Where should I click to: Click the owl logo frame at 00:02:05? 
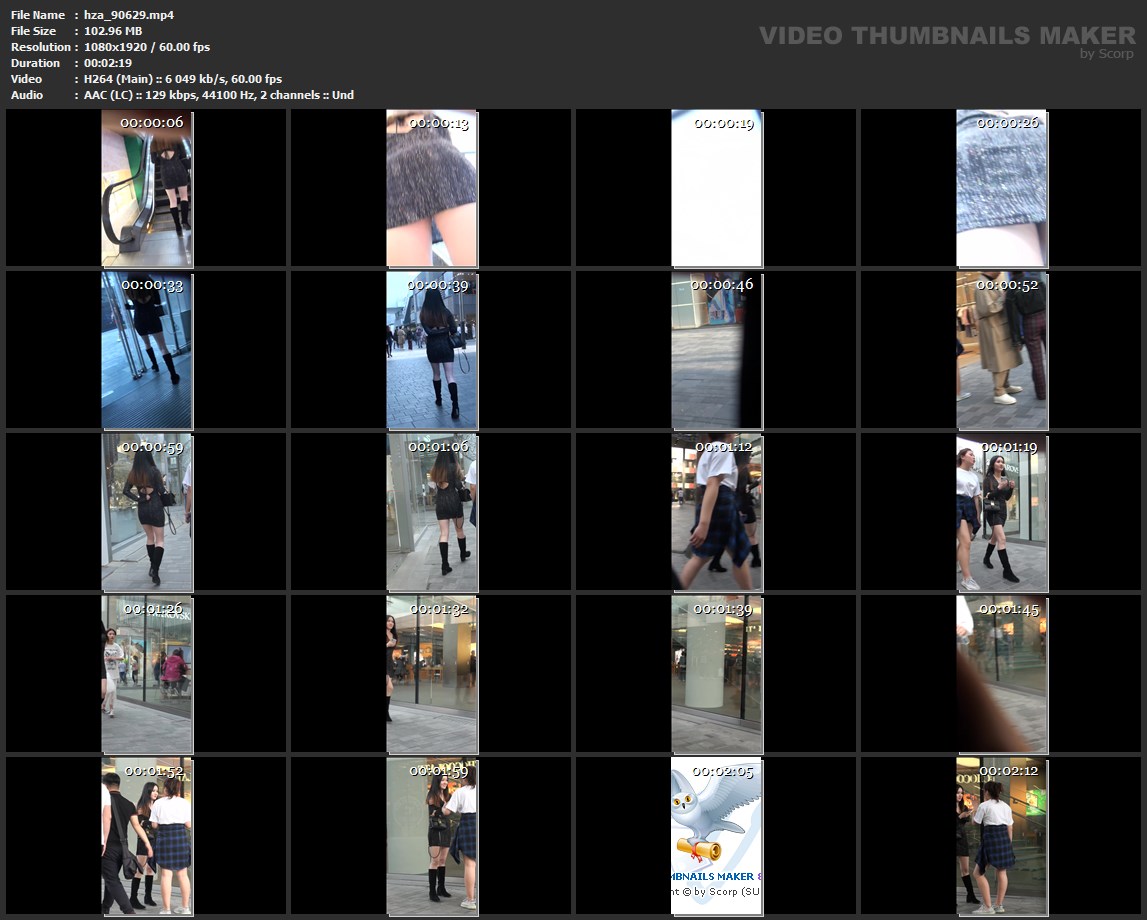(716, 836)
